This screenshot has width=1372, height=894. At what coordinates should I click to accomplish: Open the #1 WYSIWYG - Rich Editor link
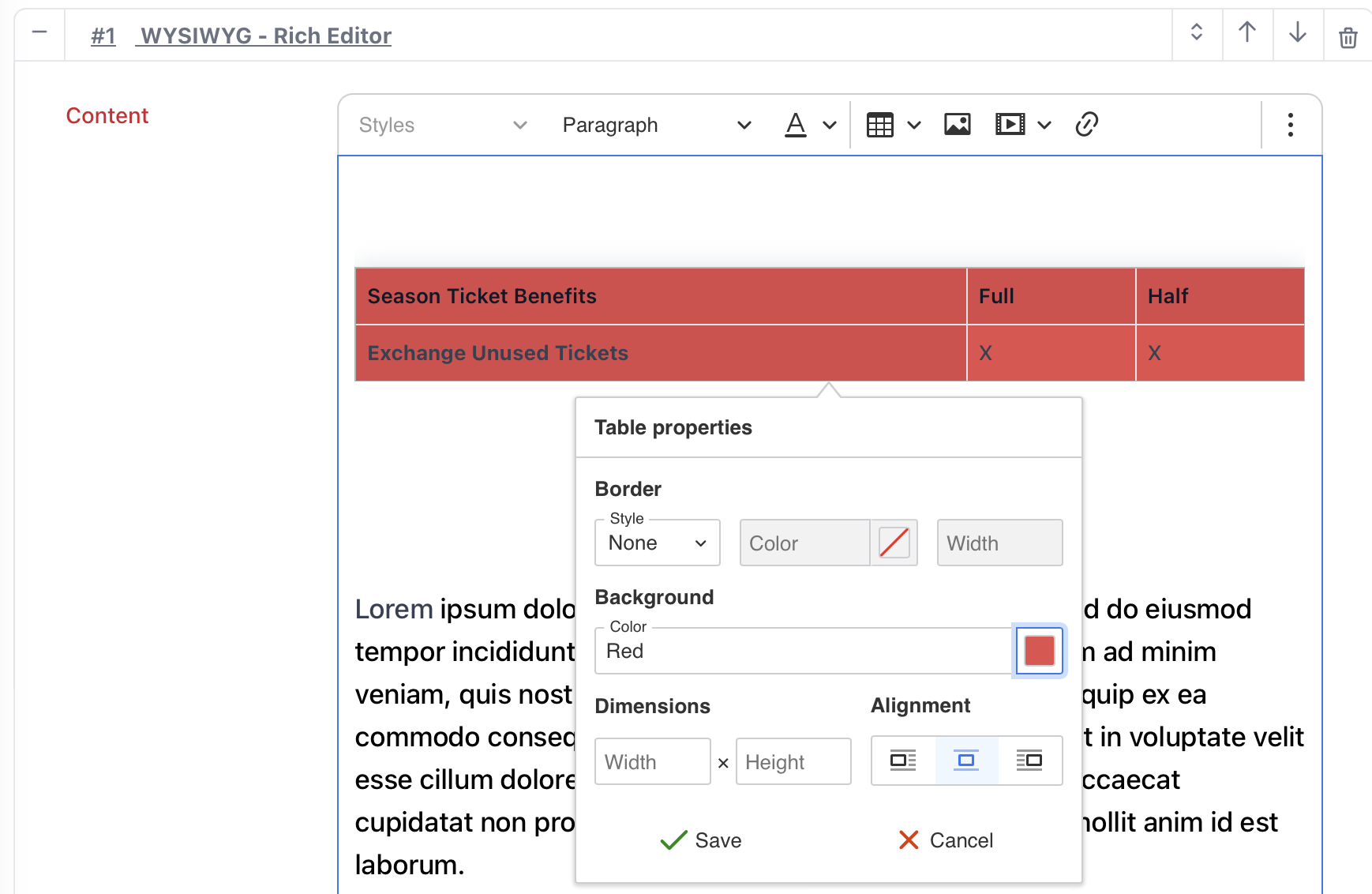click(x=241, y=36)
